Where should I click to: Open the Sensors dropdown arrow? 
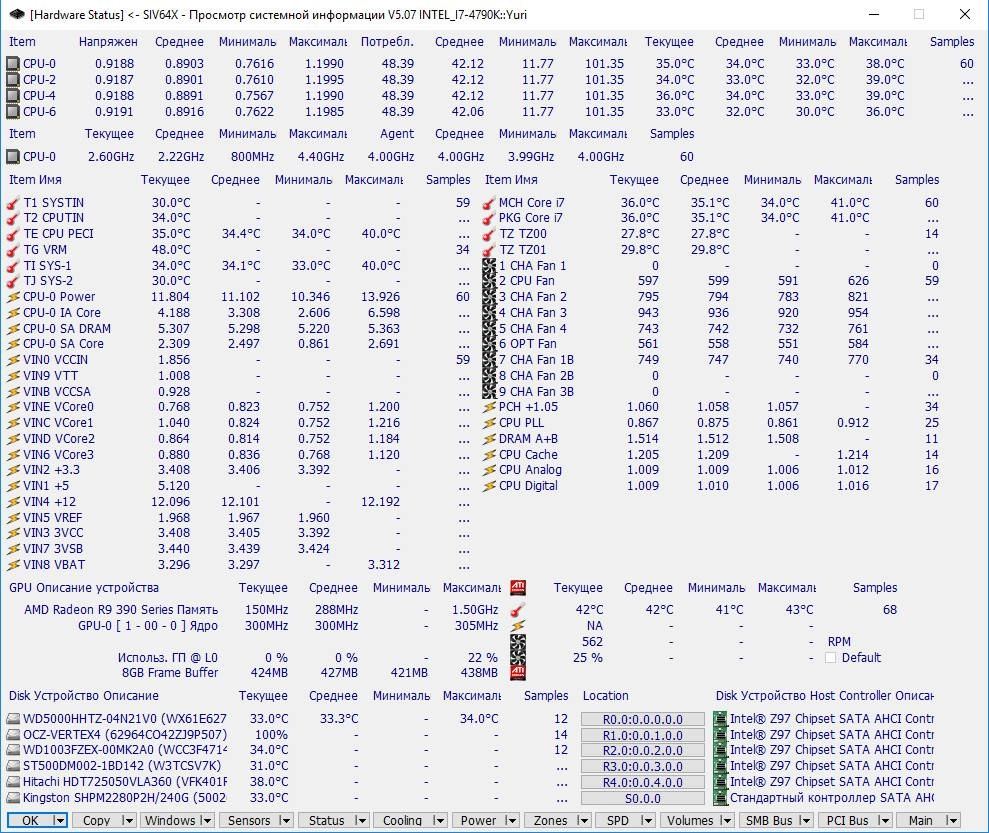point(285,820)
